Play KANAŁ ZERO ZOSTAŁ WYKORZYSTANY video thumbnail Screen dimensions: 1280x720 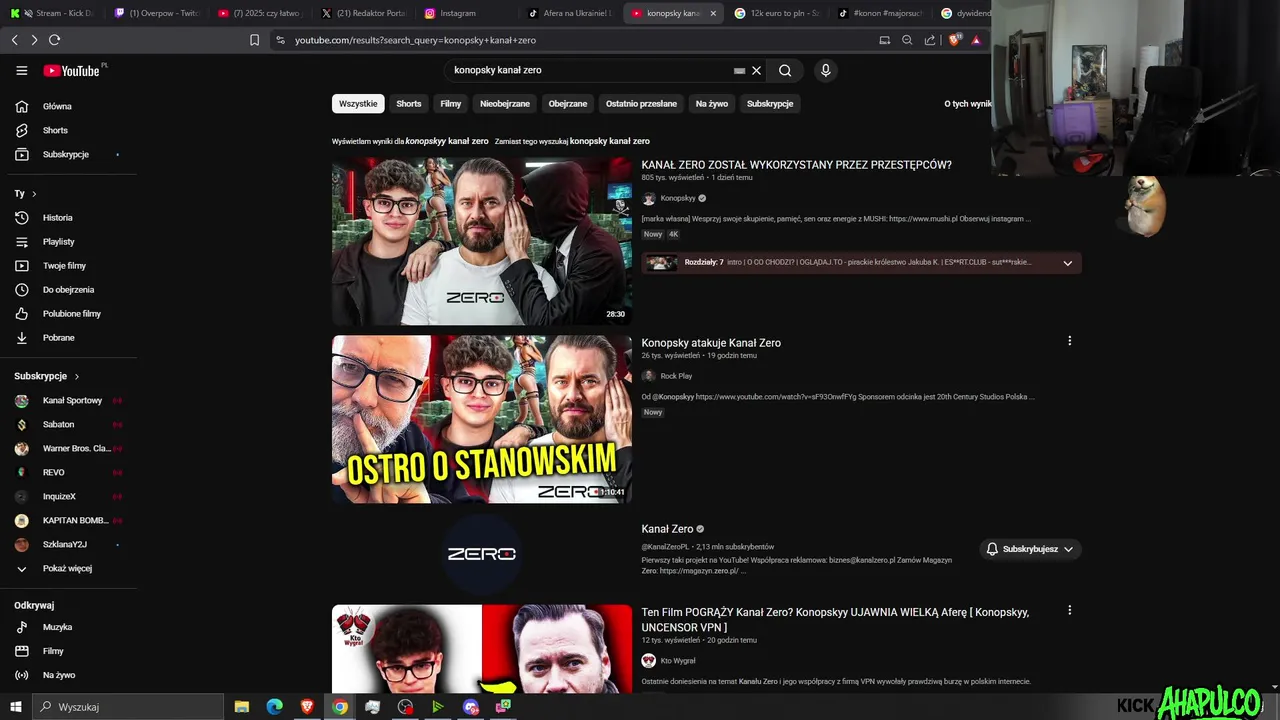[x=482, y=241]
